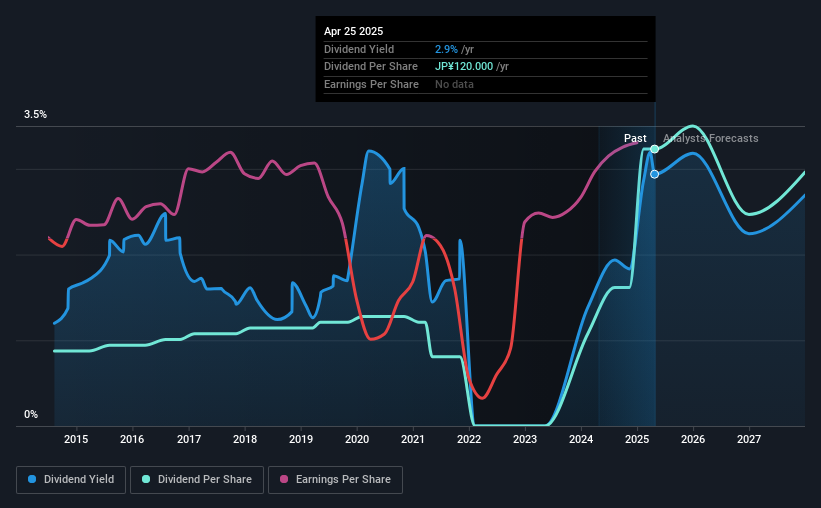Click the JP¥120.000 dividend value in tooltip
Image resolution: width=821 pixels, height=508 pixels.
(x=464, y=67)
